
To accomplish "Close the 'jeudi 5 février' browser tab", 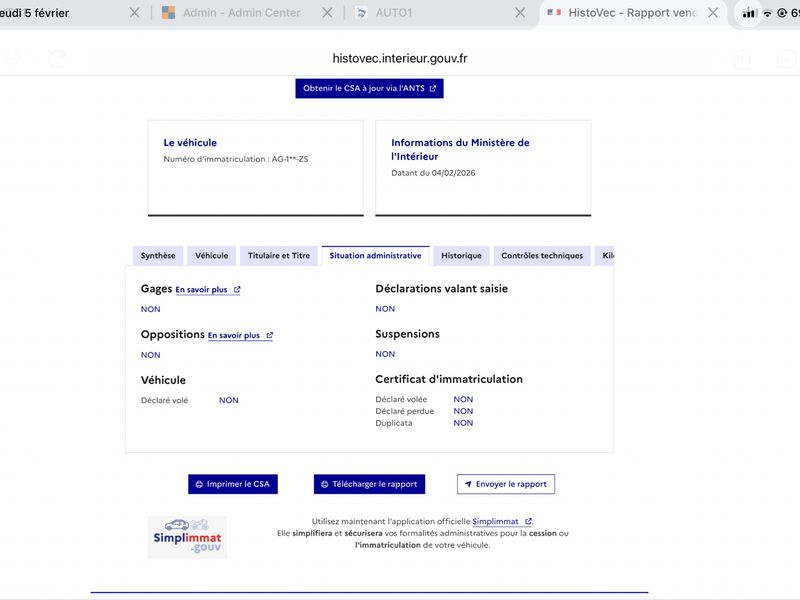I will click(x=135, y=13).
